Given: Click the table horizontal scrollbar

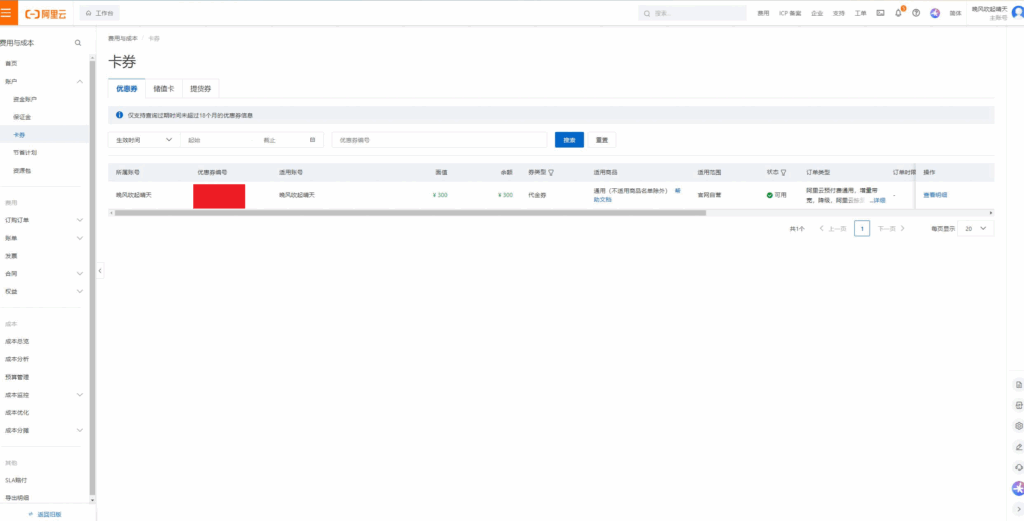Looking at the screenshot, I should [x=410, y=213].
